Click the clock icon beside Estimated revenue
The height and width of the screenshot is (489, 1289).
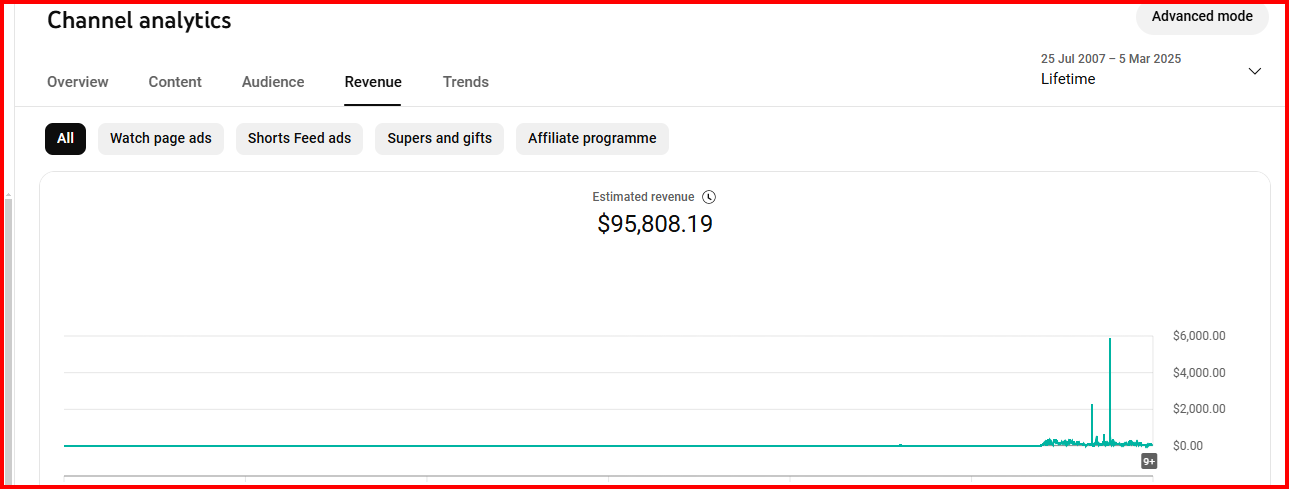point(709,197)
